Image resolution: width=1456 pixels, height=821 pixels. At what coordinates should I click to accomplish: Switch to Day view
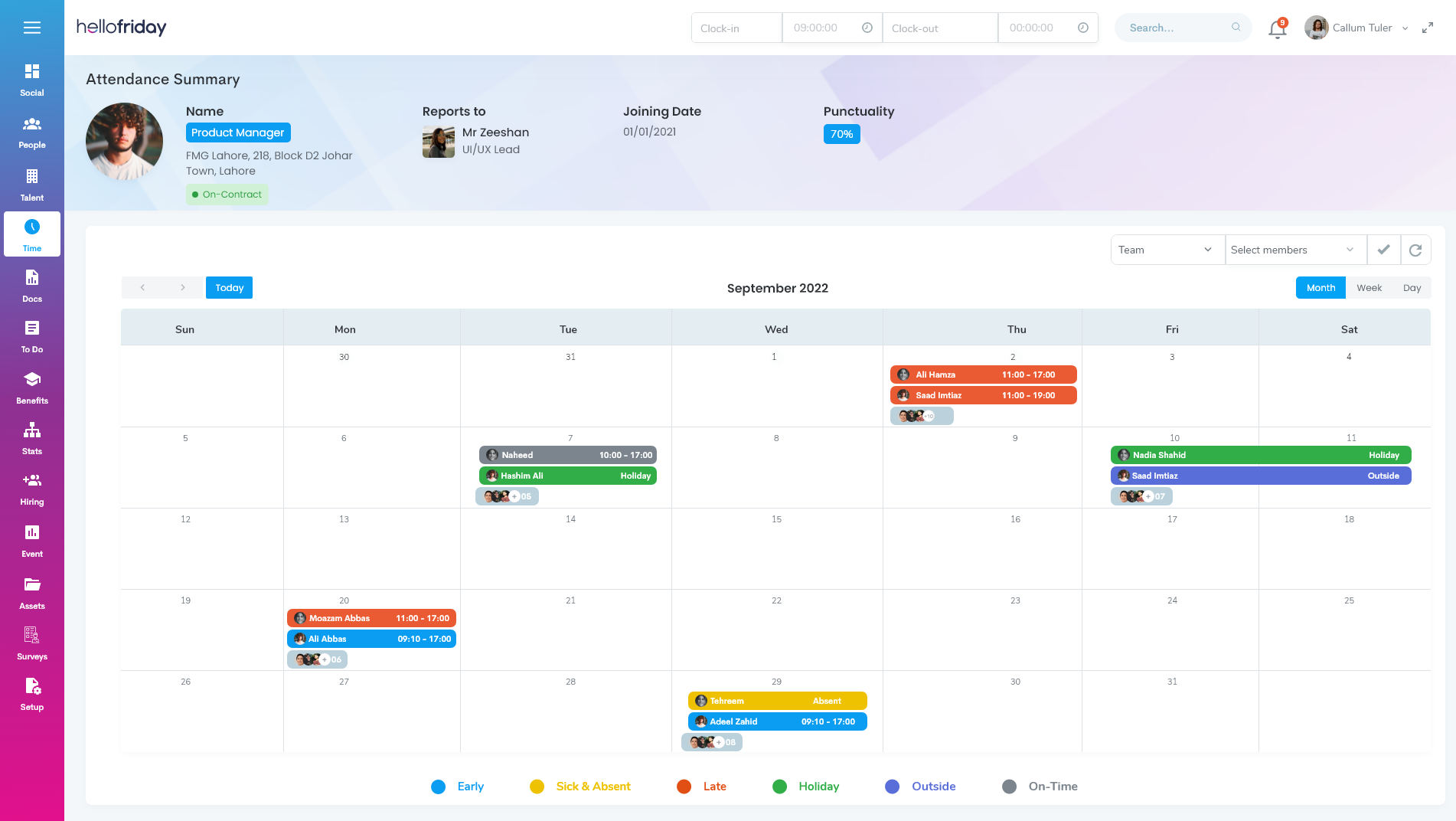click(1412, 287)
